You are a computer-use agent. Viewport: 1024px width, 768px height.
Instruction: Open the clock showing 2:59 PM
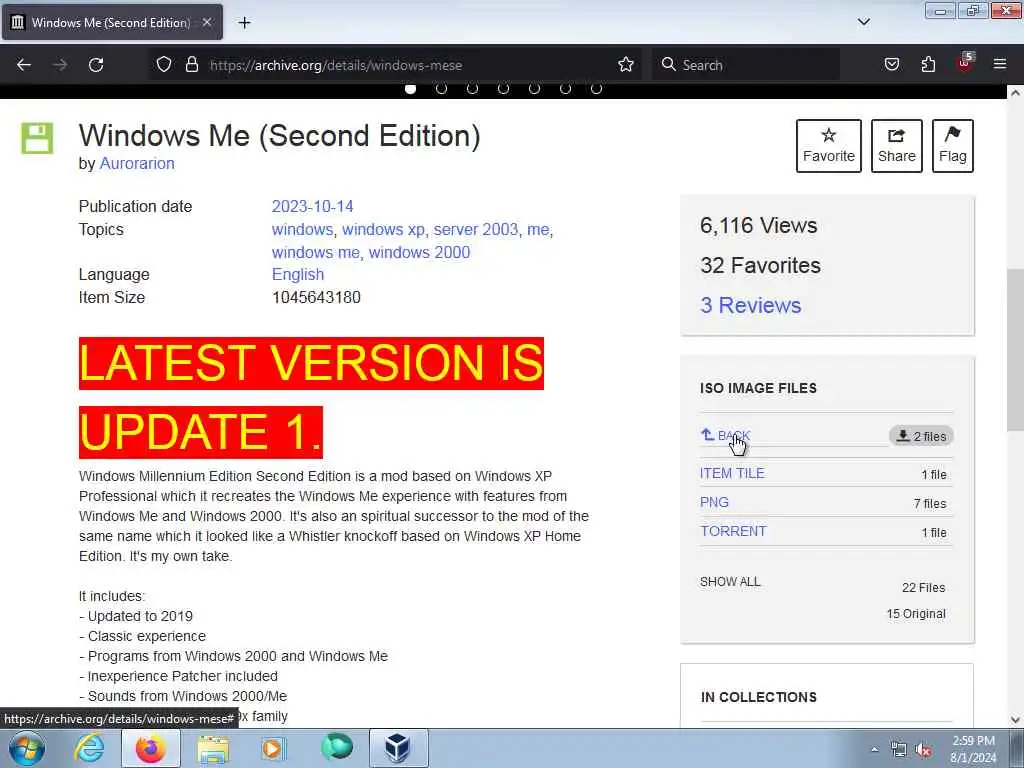click(973, 749)
